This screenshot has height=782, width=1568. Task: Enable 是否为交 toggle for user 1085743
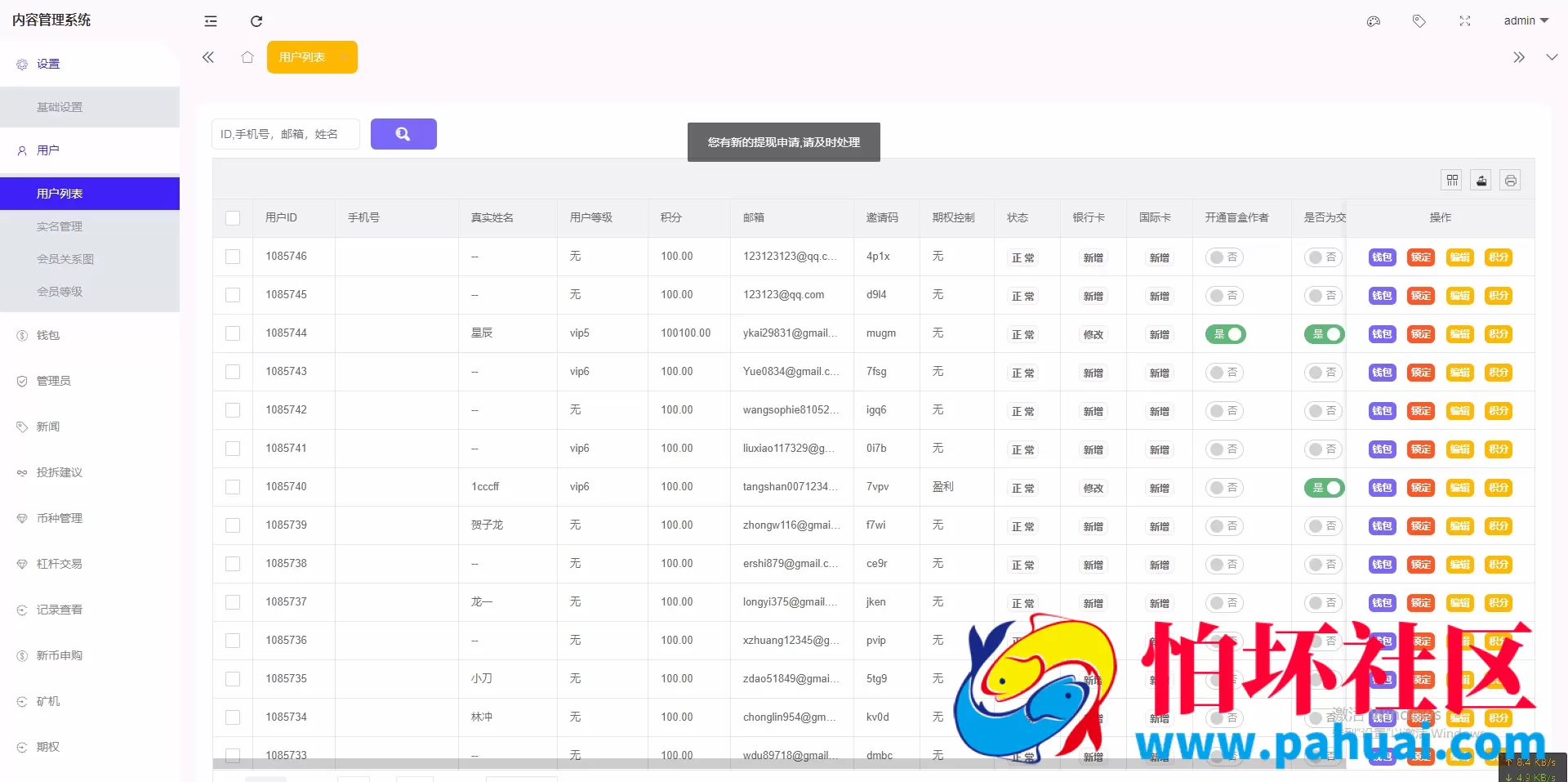click(x=1323, y=373)
